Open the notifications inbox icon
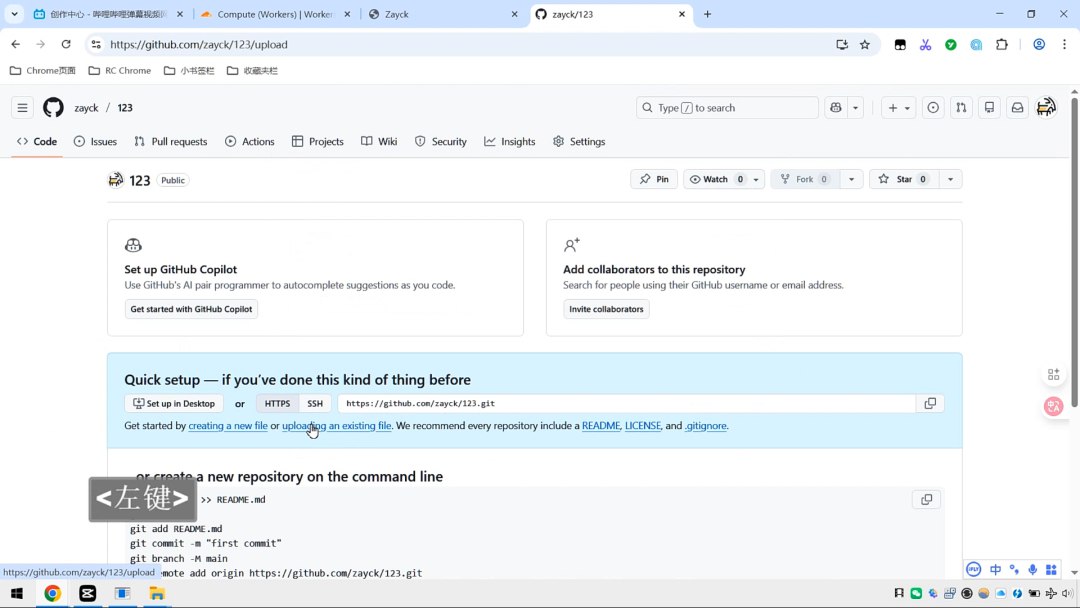This screenshot has height=608, width=1080. tap(1017, 108)
